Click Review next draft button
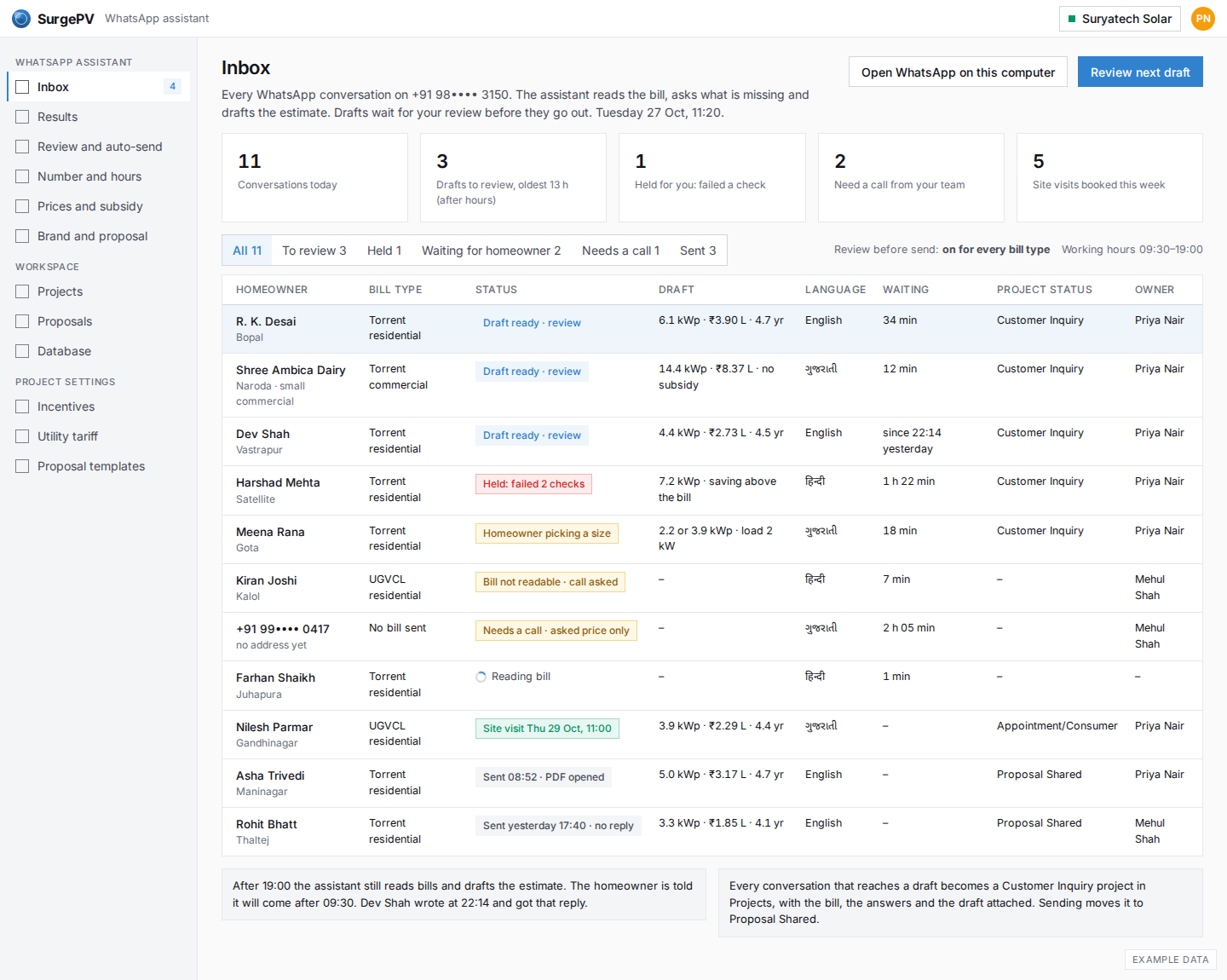Image resolution: width=1227 pixels, height=980 pixels. point(1140,72)
